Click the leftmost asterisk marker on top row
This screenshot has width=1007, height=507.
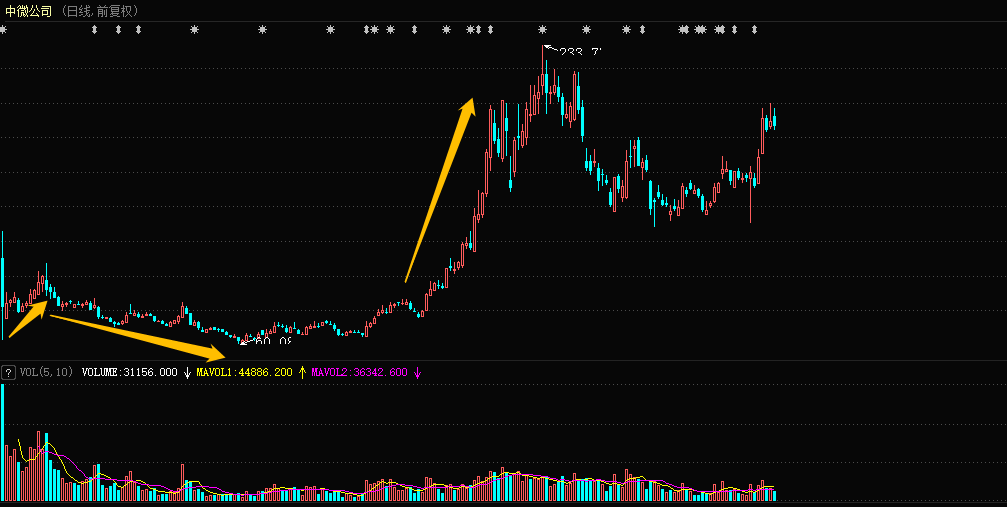[3, 30]
